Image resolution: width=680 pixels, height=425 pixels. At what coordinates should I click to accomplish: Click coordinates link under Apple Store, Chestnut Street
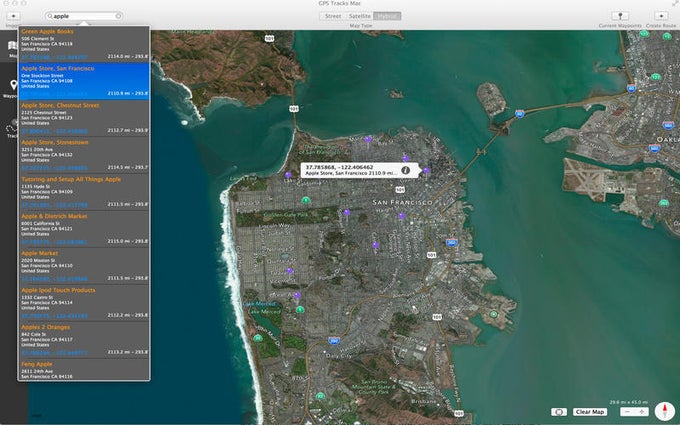(x=54, y=131)
